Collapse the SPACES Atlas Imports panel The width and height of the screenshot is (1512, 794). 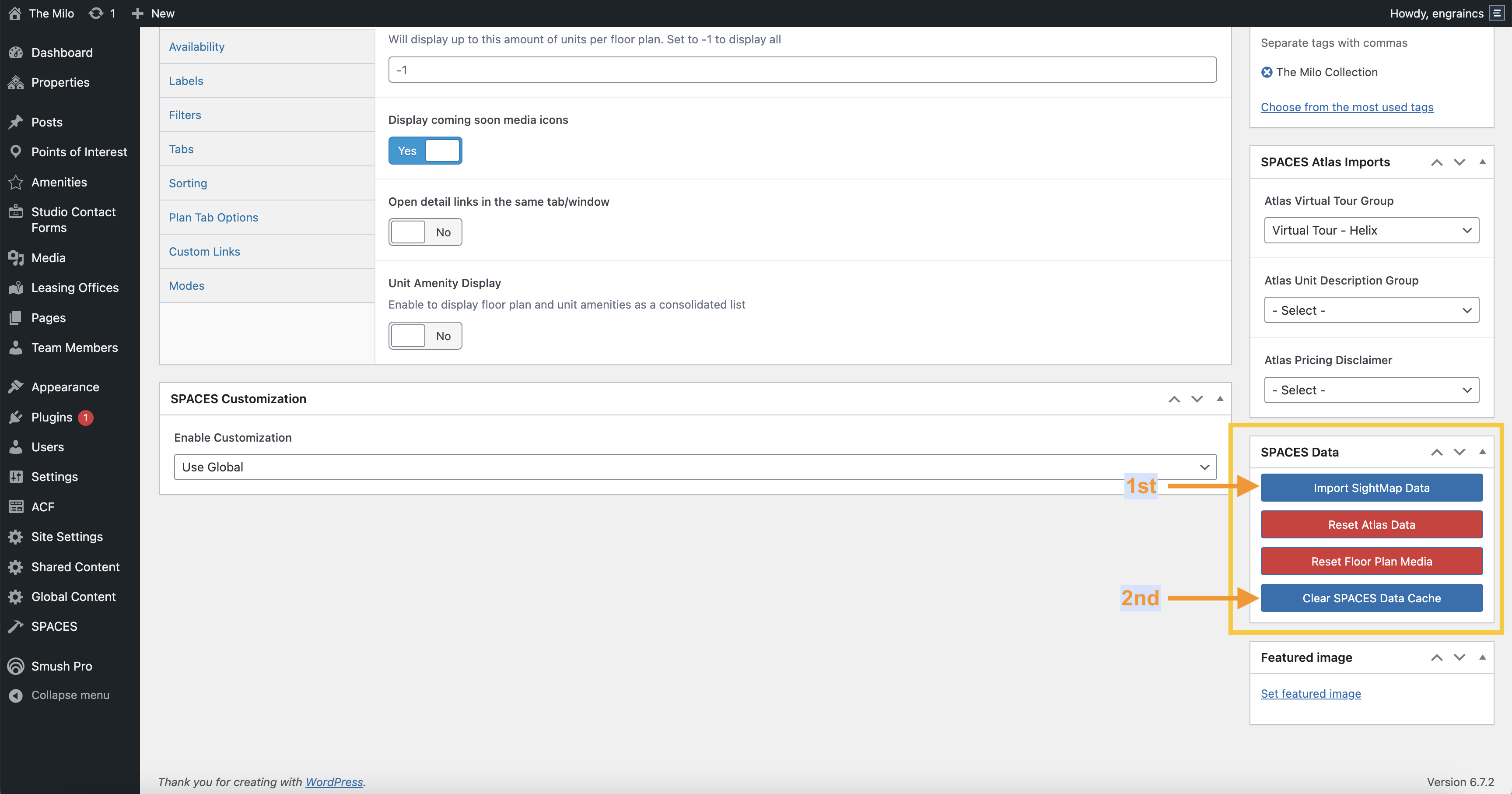click(x=1482, y=162)
